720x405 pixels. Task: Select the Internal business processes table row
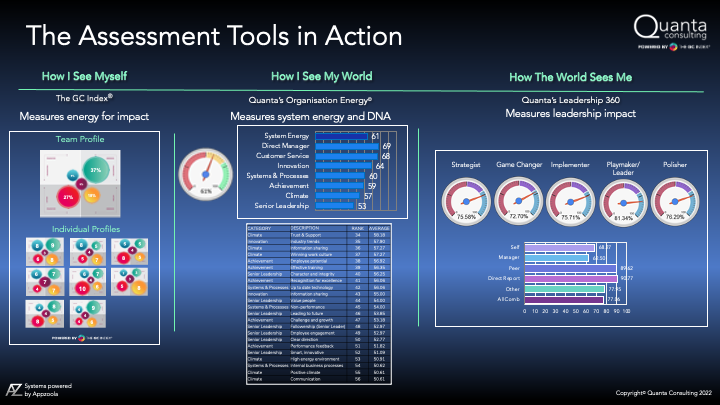[x=319, y=366]
